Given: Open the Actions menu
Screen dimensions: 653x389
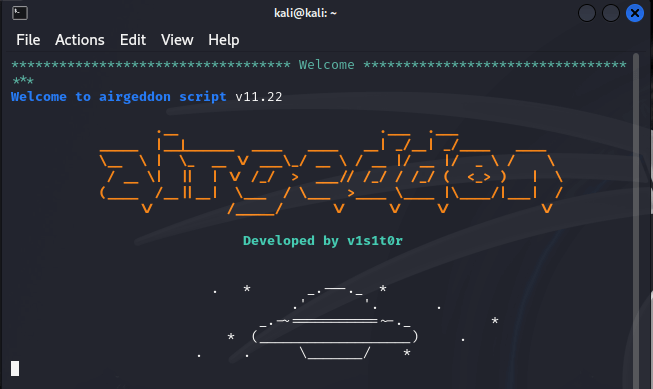Looking at the screenshot, I should pyautogui.click(x=80, y=40).
